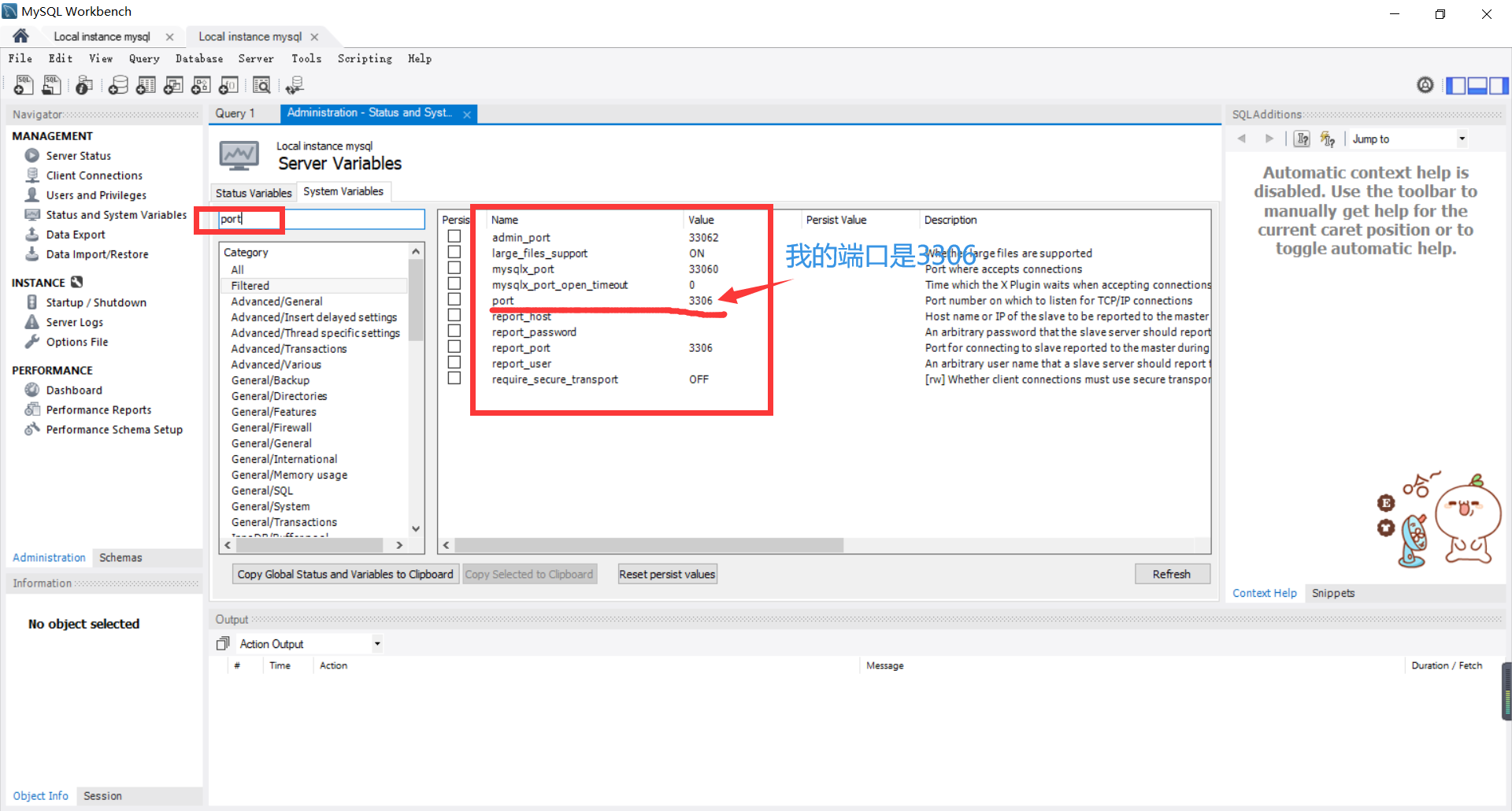Create a new SQL tab icon
The height and width of the screenshot is (811, 1512).
pyautogui.click(x=24, y=85)
